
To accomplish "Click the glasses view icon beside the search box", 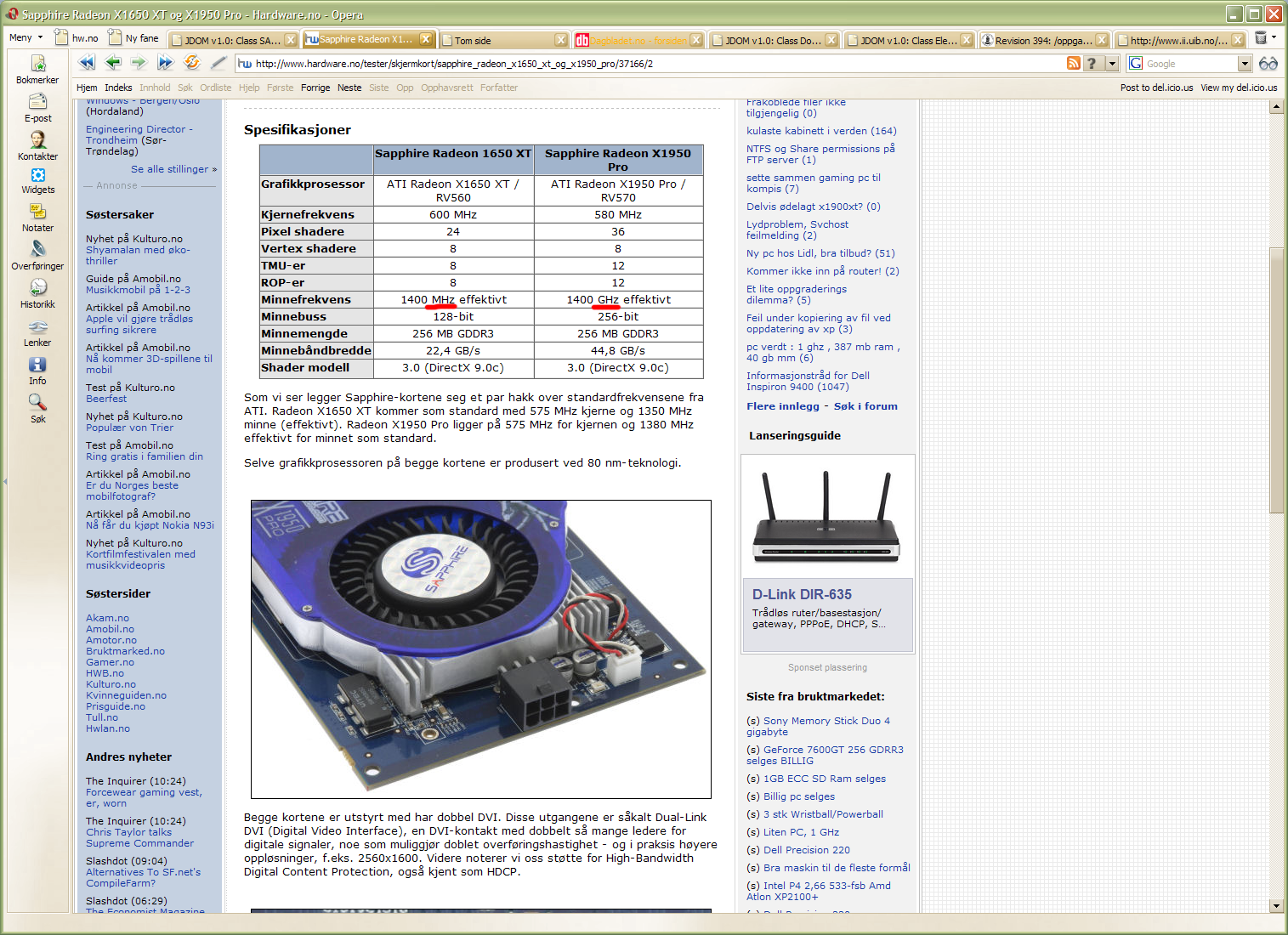I will 1268,64.
